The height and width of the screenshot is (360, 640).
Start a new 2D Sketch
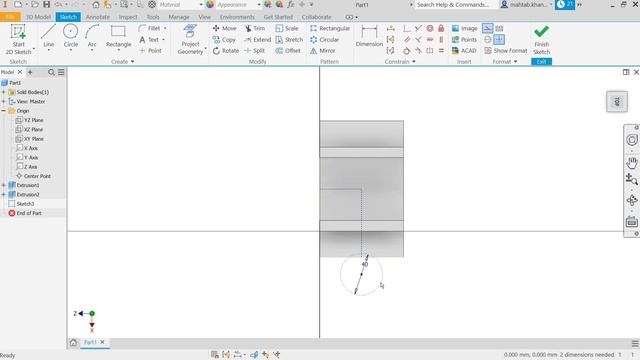tap(18, 39)
